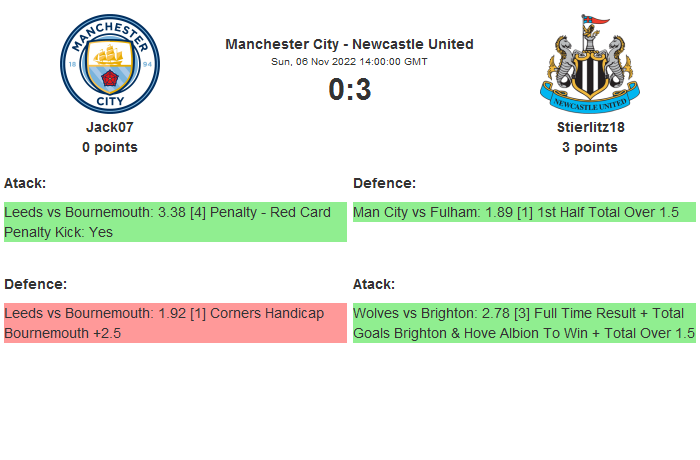Select the green Penalty - Red Card Penalty Kick bet
This screenshot has width=700, height=460.
coord(175,222)
